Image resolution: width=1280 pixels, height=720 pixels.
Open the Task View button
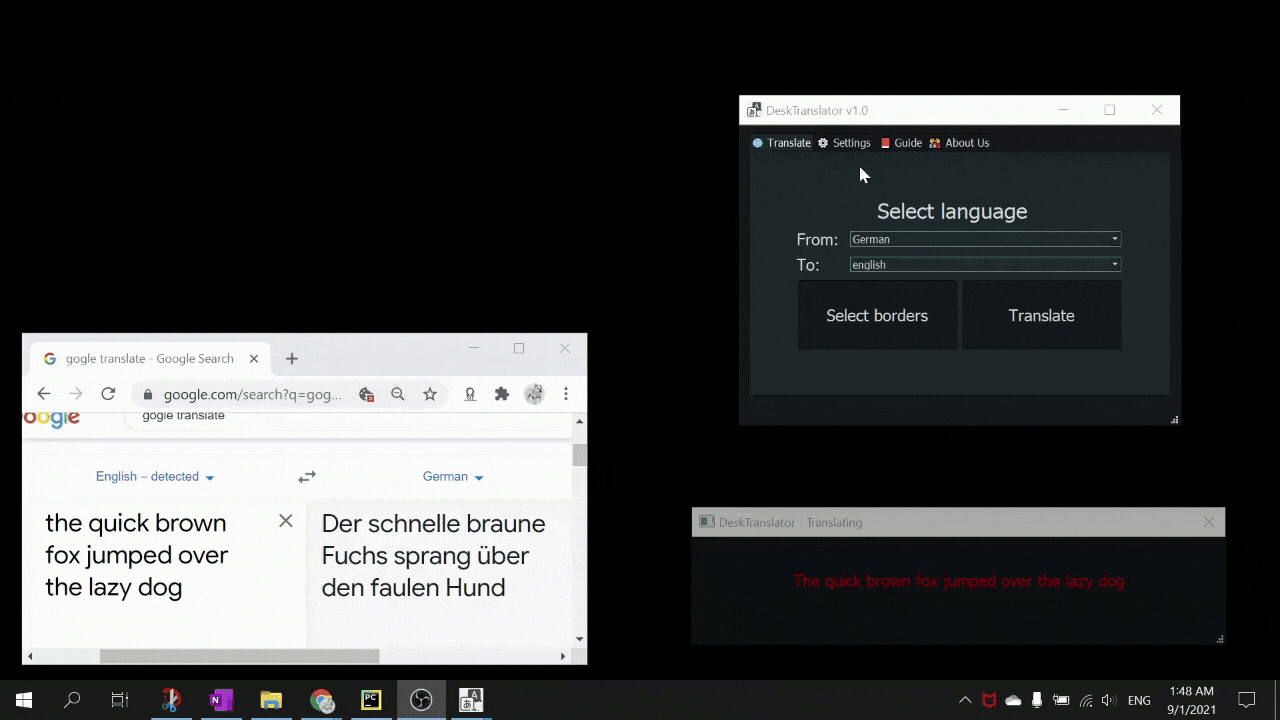point(120,700)
